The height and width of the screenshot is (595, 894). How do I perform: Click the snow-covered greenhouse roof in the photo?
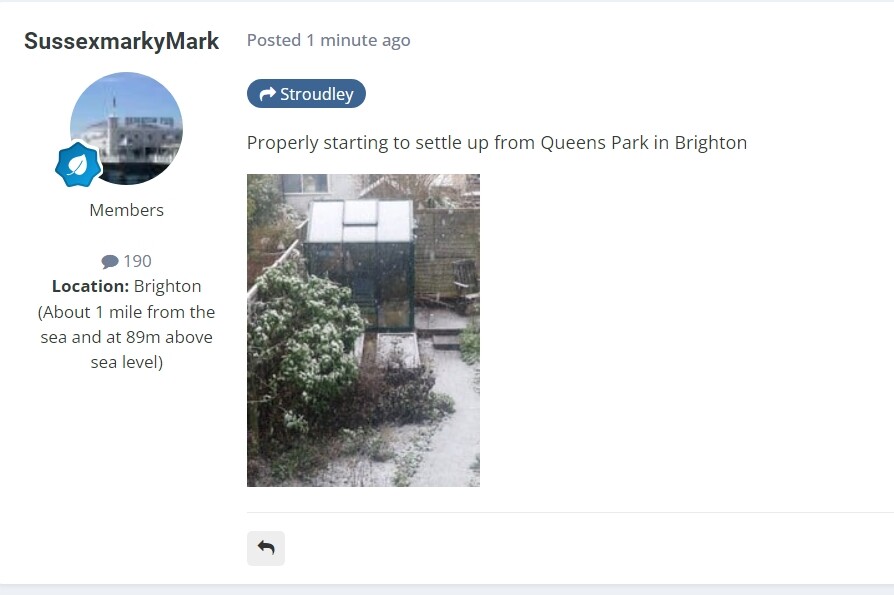tap(360, 221)
